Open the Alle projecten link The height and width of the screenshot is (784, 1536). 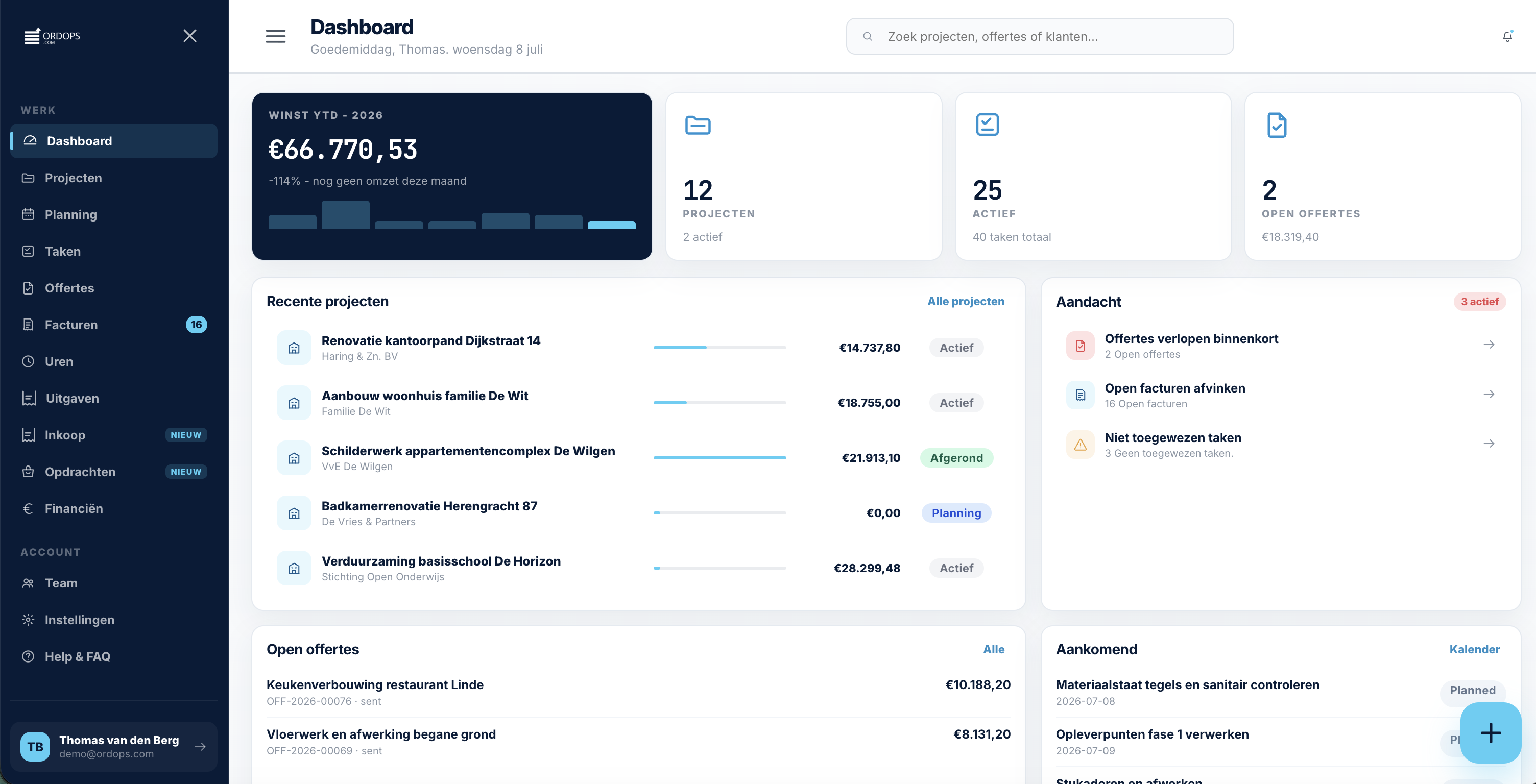pos(966,301)
